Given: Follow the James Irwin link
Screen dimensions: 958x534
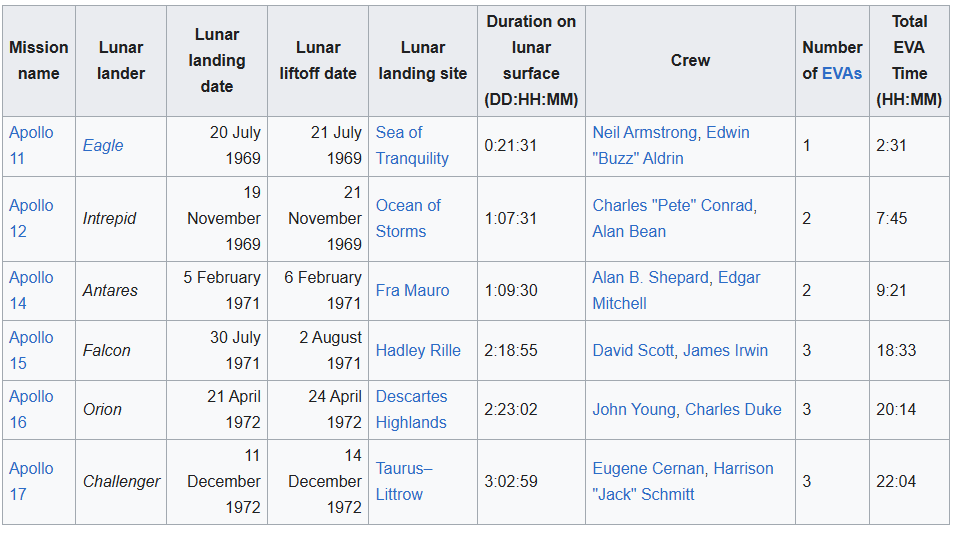Looking at the screenshot, I should 725,350.
